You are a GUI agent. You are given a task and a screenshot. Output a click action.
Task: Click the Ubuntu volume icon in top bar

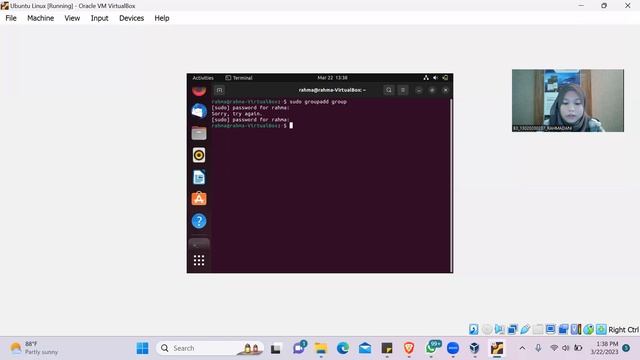[x=436, y=78]
